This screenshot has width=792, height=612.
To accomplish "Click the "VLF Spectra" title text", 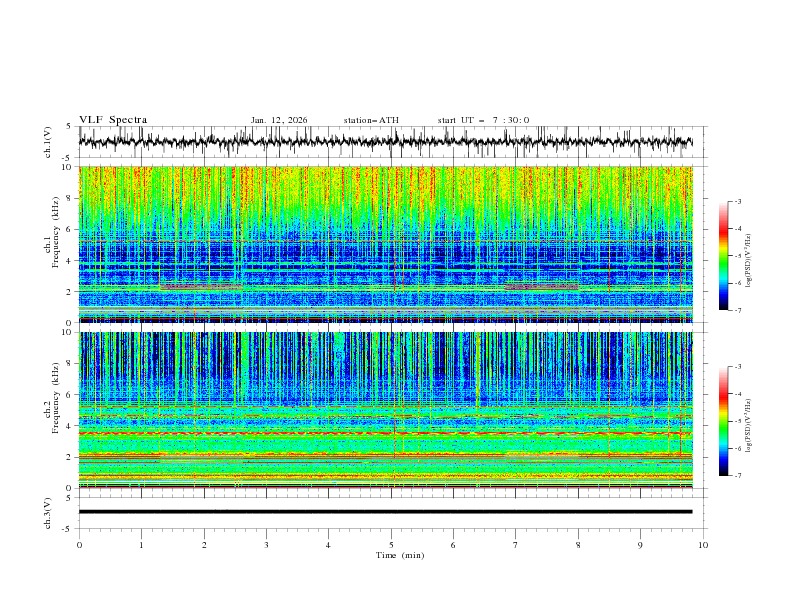I will point(113,120).
